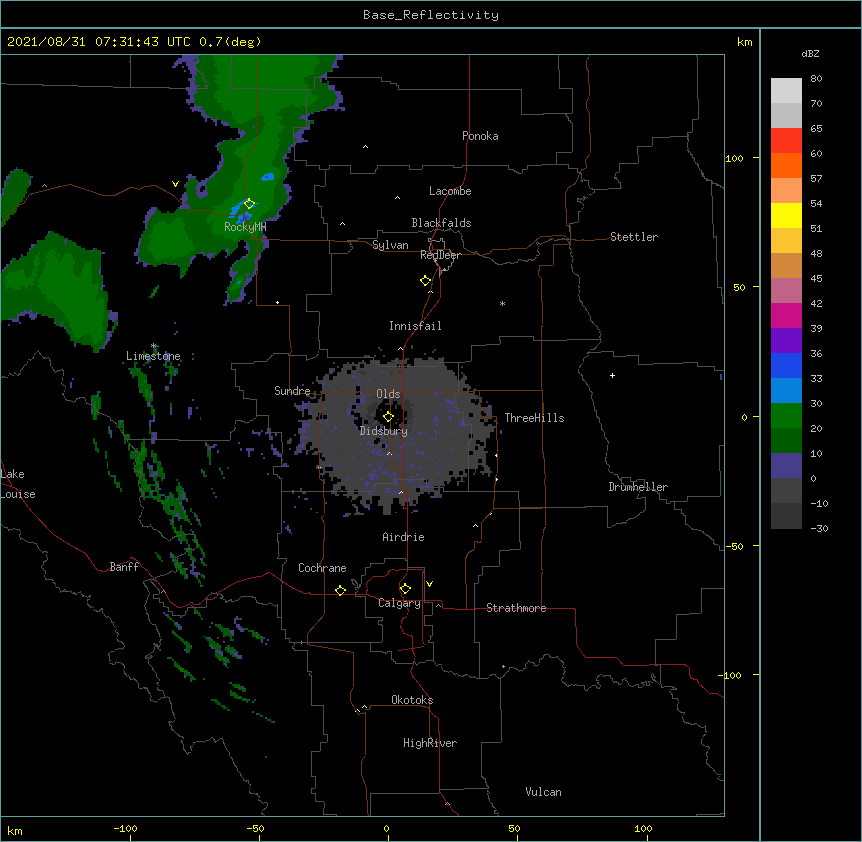
Task: Click the yellow diamond marker above Calgary label
Action: pyautogui.click(x=405, y=589)
